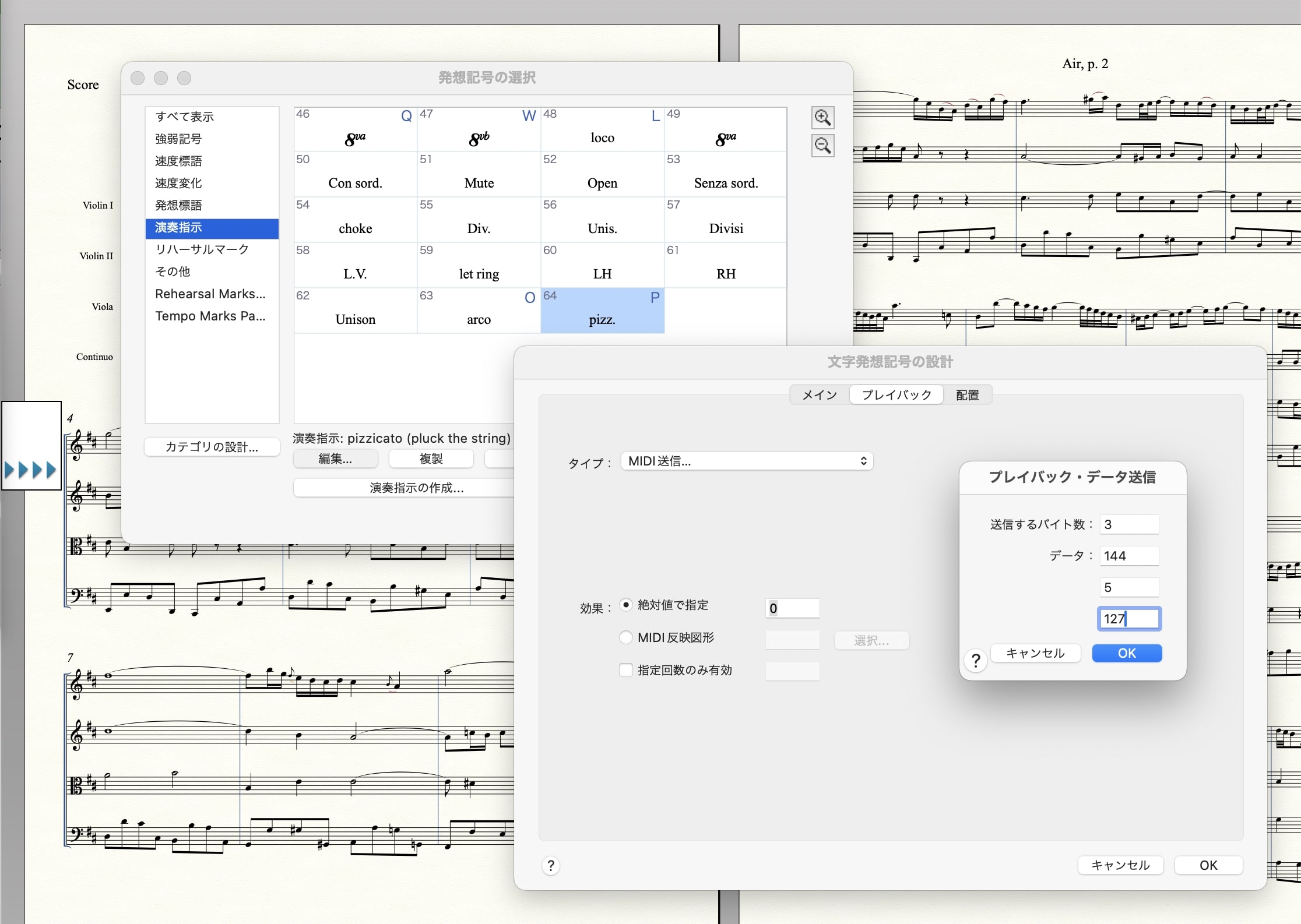Select the arco expression cell
Viewport: 1301px width, 924px height.
[x=479, y=311]
